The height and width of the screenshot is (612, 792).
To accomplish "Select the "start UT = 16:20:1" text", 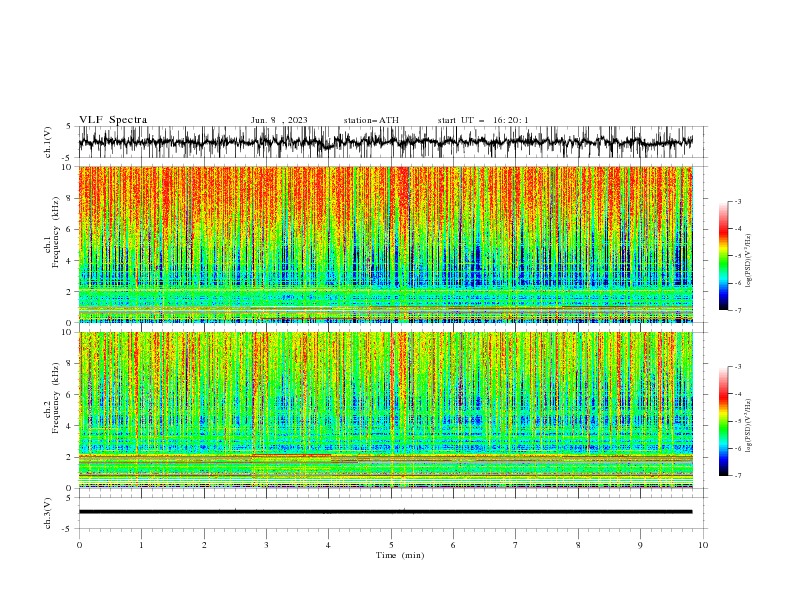I will pos(483,120).
